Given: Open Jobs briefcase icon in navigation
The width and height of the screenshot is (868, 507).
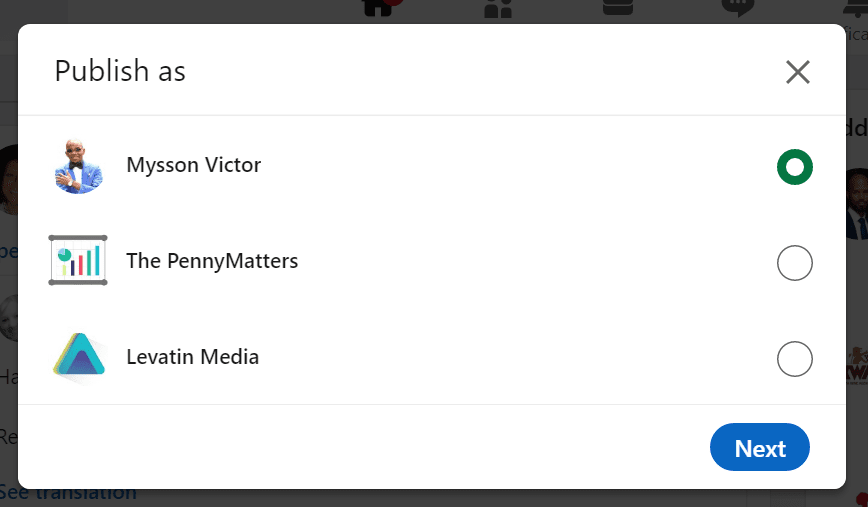Looking at the screenshot, I should (x=618, y=7).
